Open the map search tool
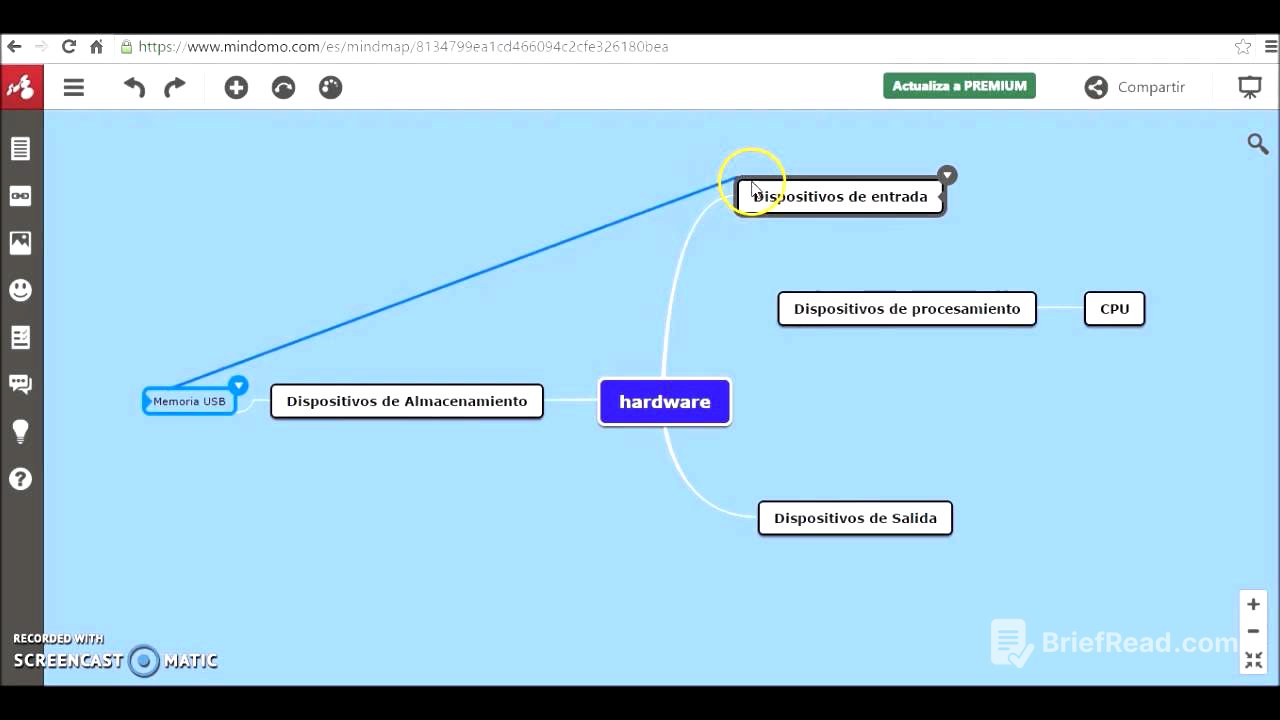The height and width of the screenshot is (720, 1280). (x=1257, y=144)
